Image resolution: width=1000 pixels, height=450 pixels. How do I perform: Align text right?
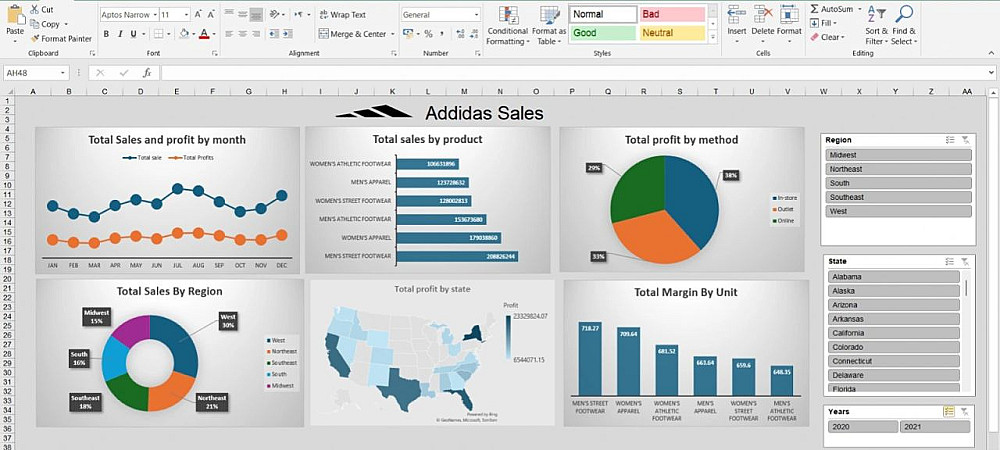256,34
